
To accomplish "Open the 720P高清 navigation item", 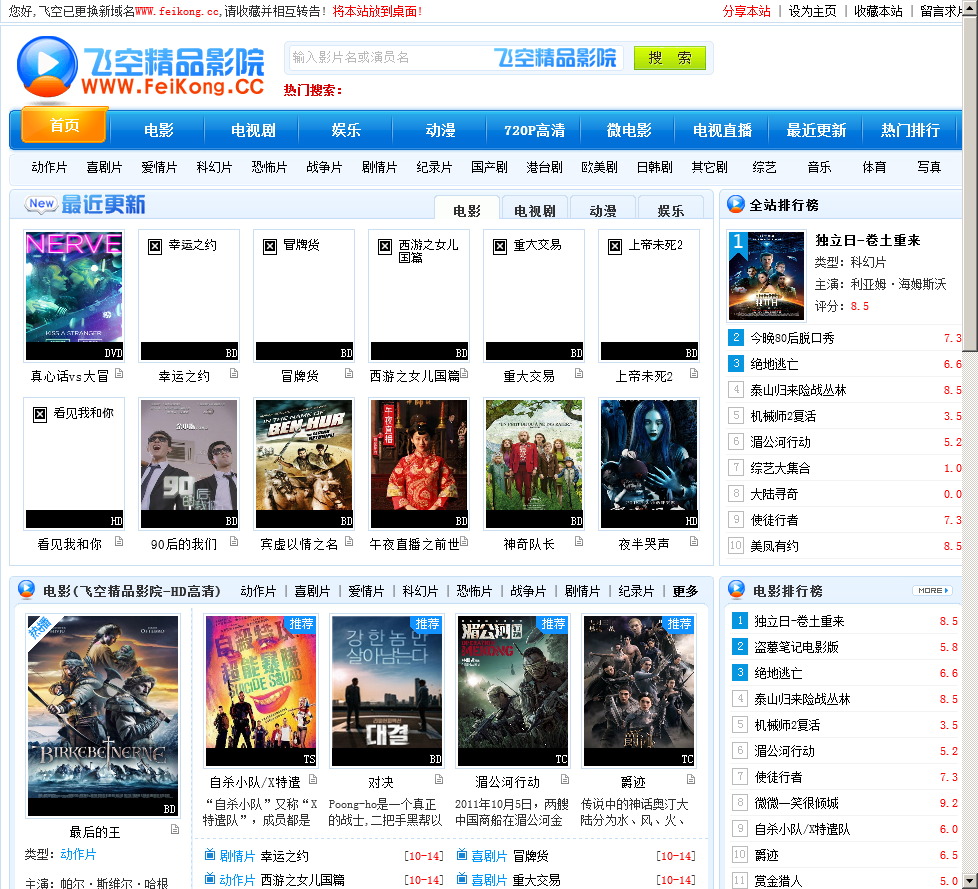I will [x=535, y=130].
